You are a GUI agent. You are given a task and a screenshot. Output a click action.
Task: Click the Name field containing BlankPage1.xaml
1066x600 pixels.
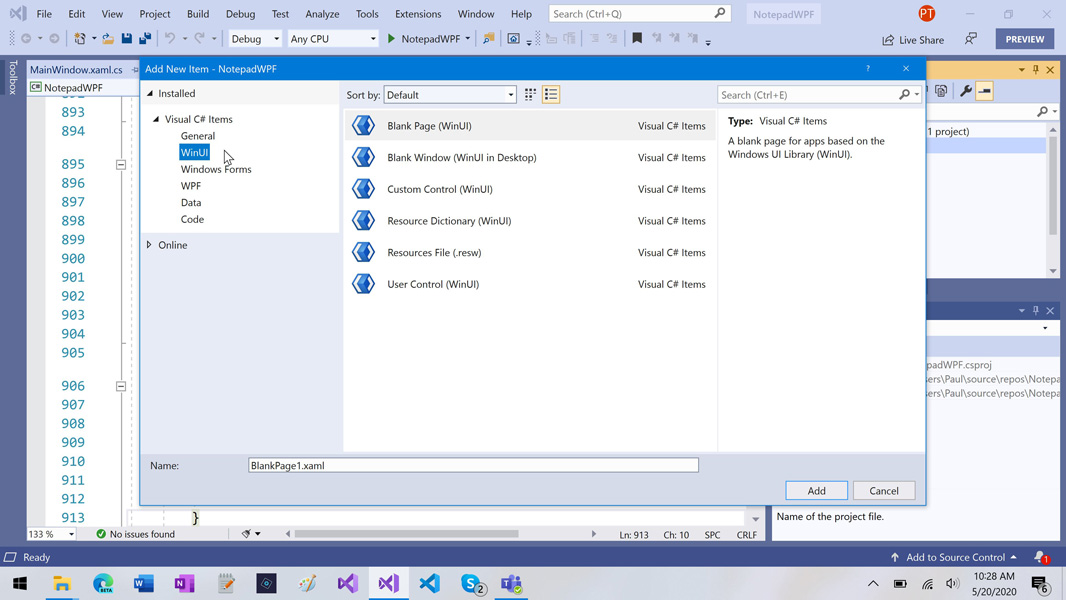[x=473, y=465]
